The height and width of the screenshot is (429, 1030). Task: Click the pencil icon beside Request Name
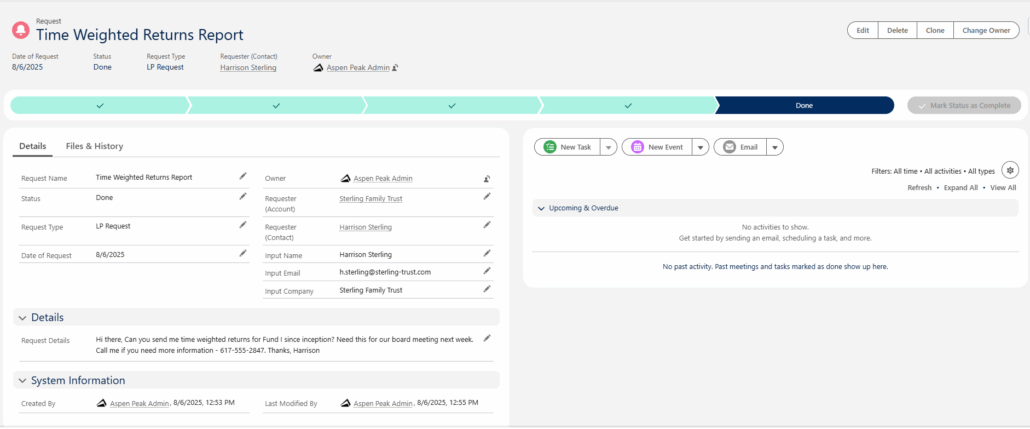coord(242,176)
